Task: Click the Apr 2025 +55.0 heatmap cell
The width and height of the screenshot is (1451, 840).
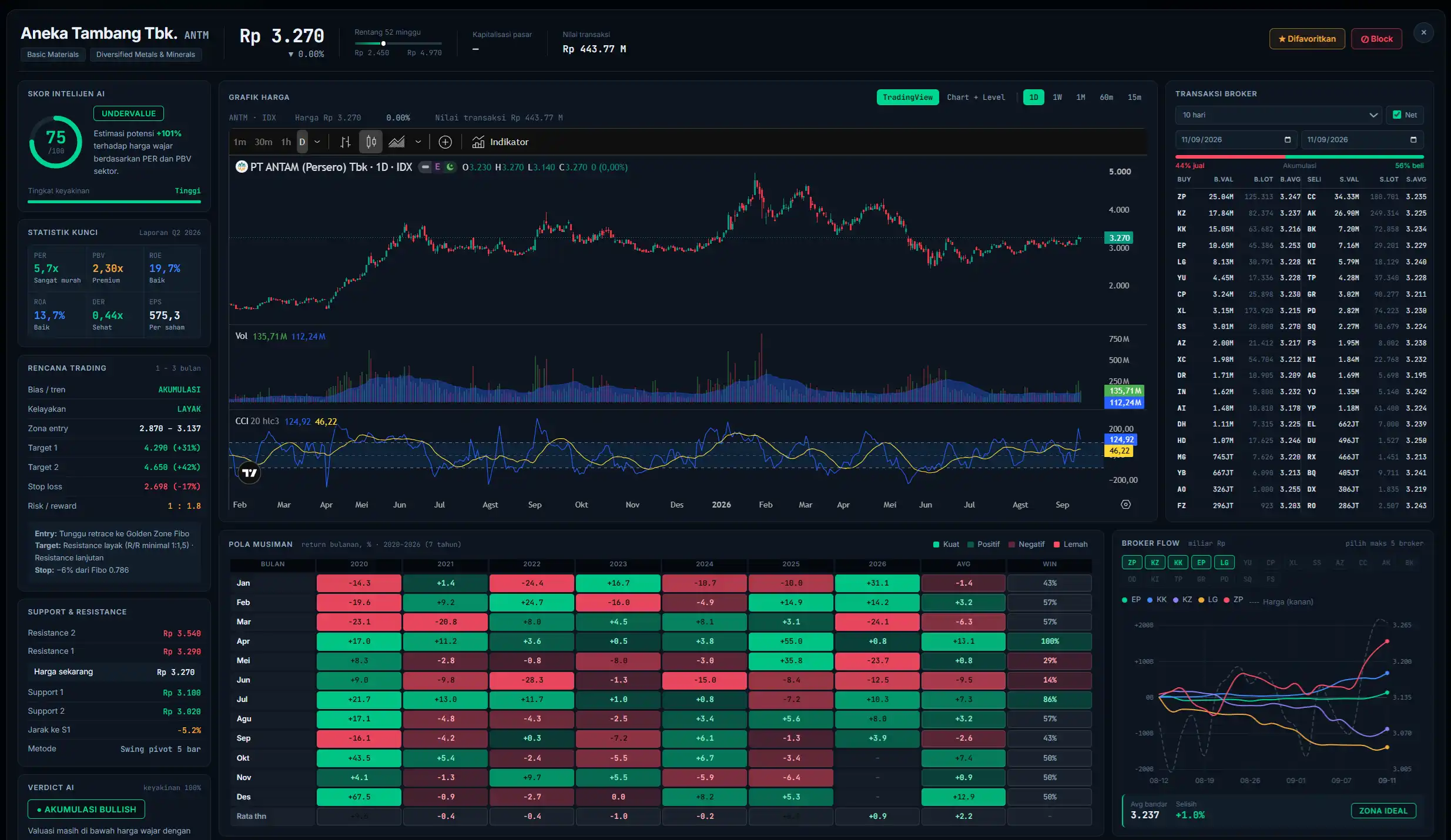Action: (791, 641)
